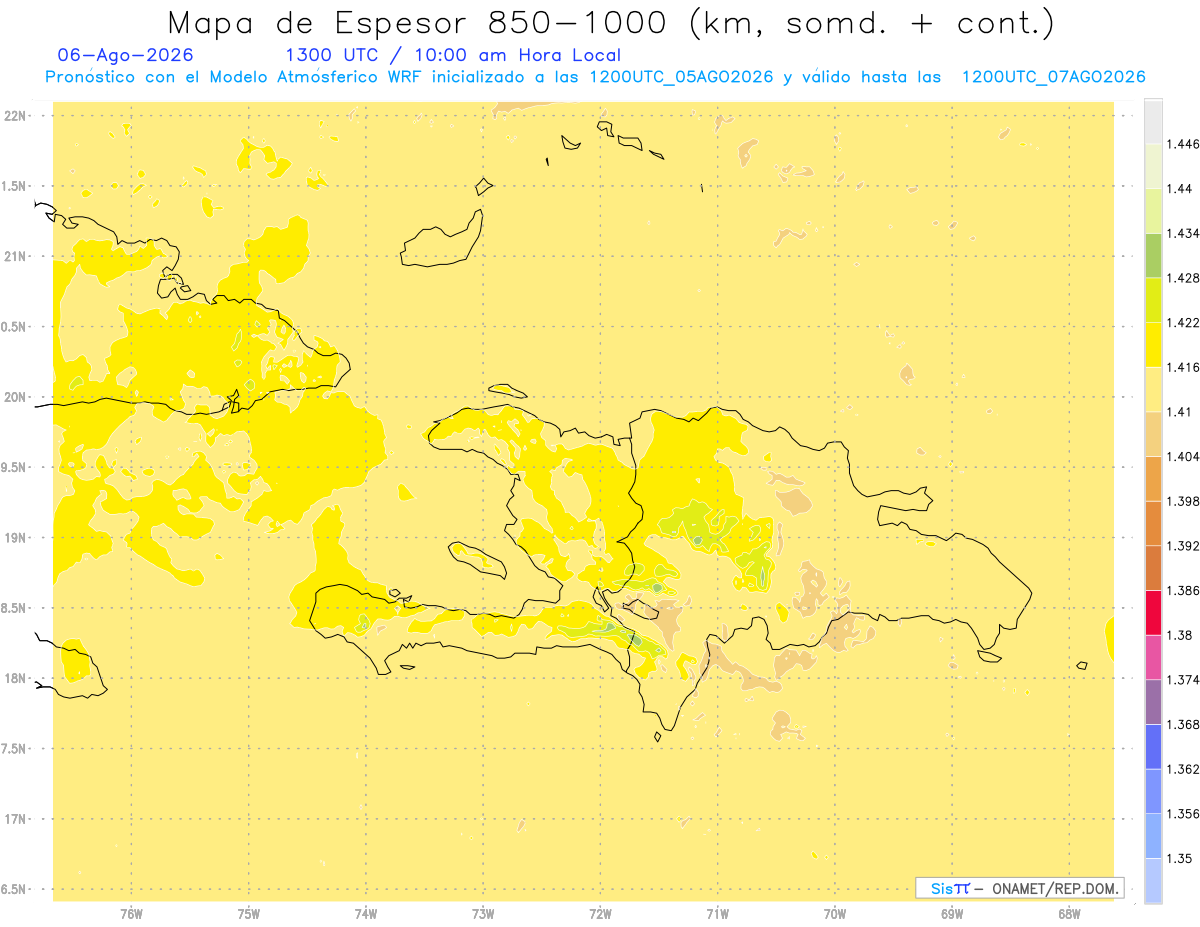Click the 21N latitude label
The width and height of the screenshot is (1200, 927).
pyautogui.click(x=17, y=257)
